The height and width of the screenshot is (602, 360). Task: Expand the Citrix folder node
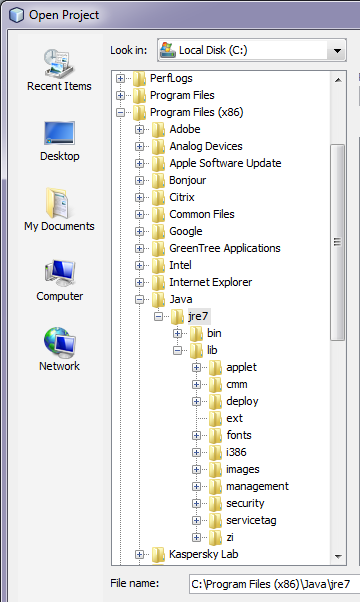139,197
